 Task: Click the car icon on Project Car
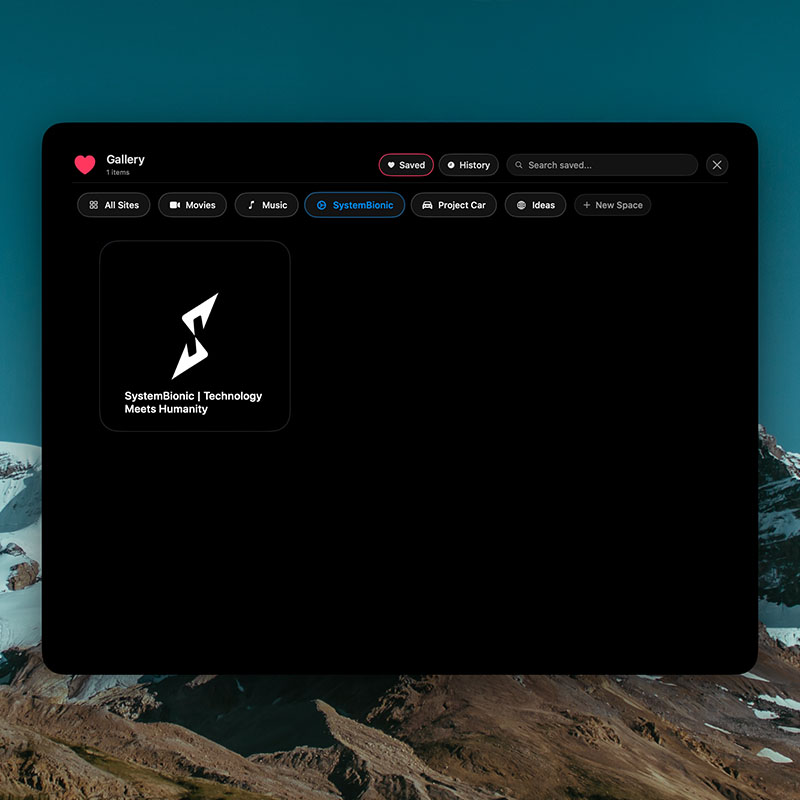pyautogui.click(x=427, y=205)
